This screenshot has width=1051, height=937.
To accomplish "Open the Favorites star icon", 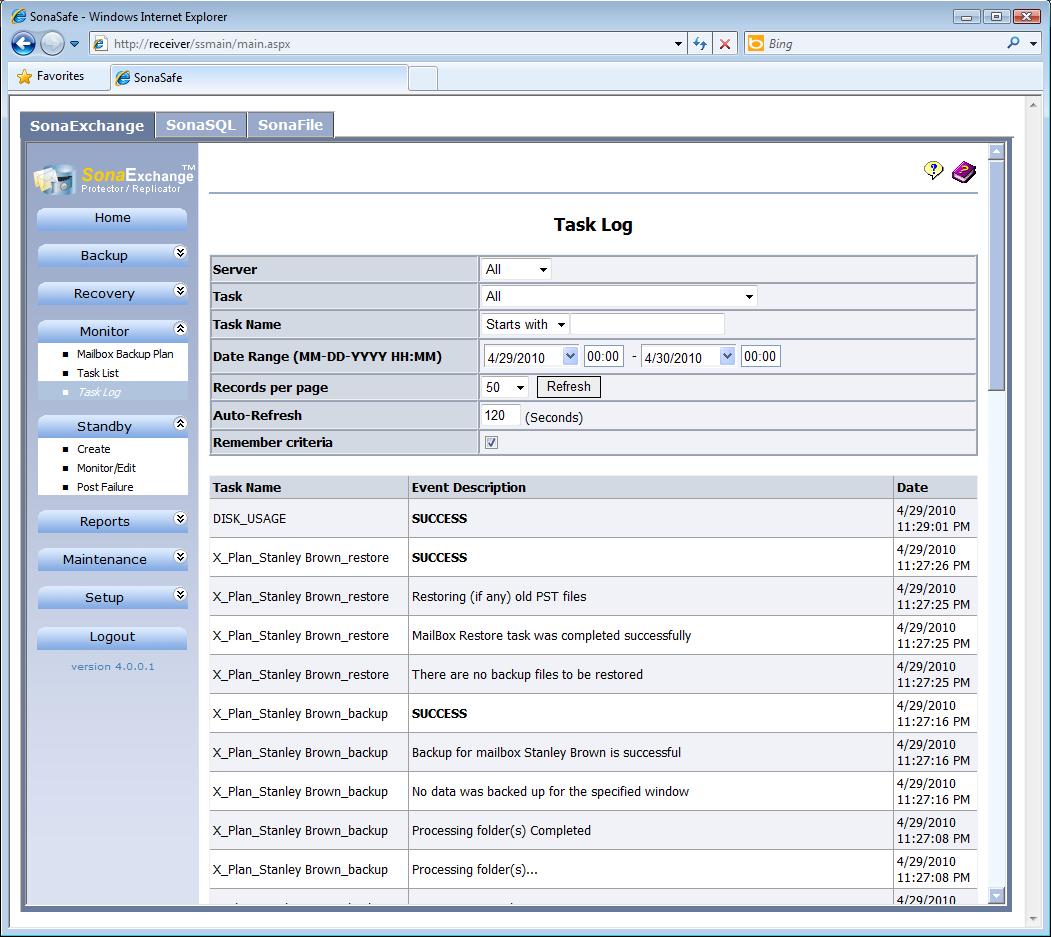I will pos(25,77).
